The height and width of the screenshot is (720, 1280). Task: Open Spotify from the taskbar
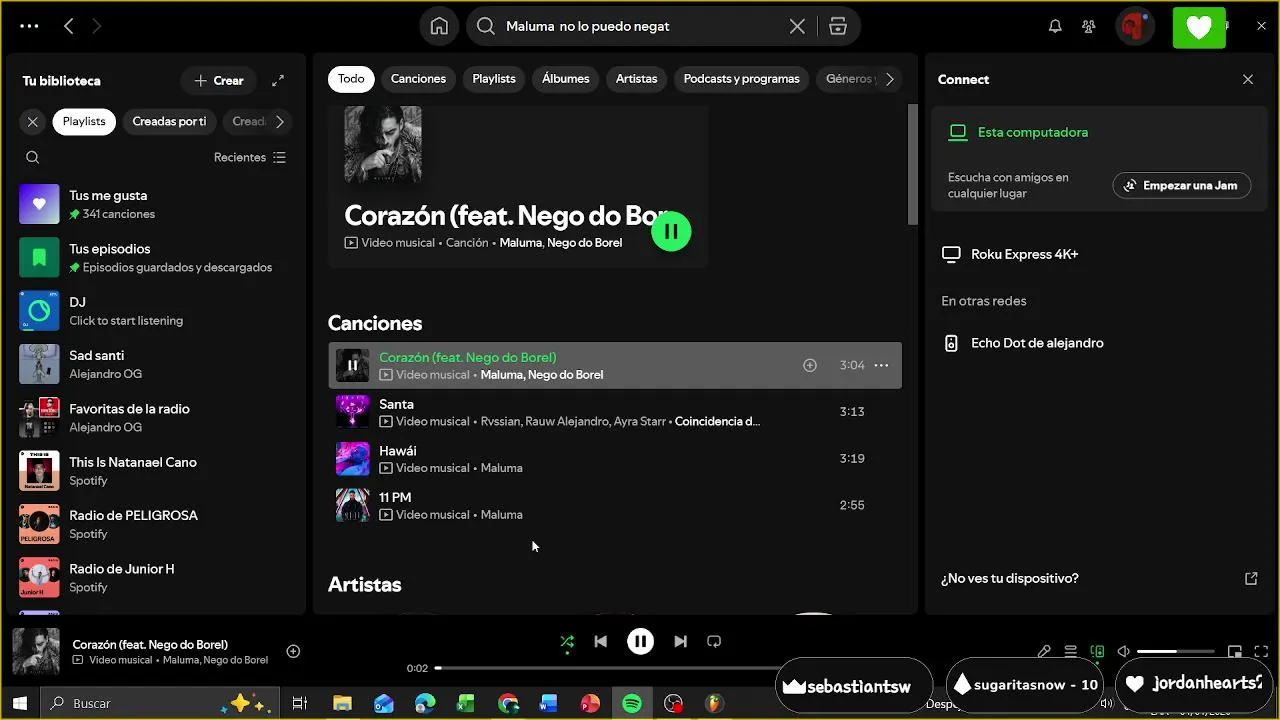(632, 703)
